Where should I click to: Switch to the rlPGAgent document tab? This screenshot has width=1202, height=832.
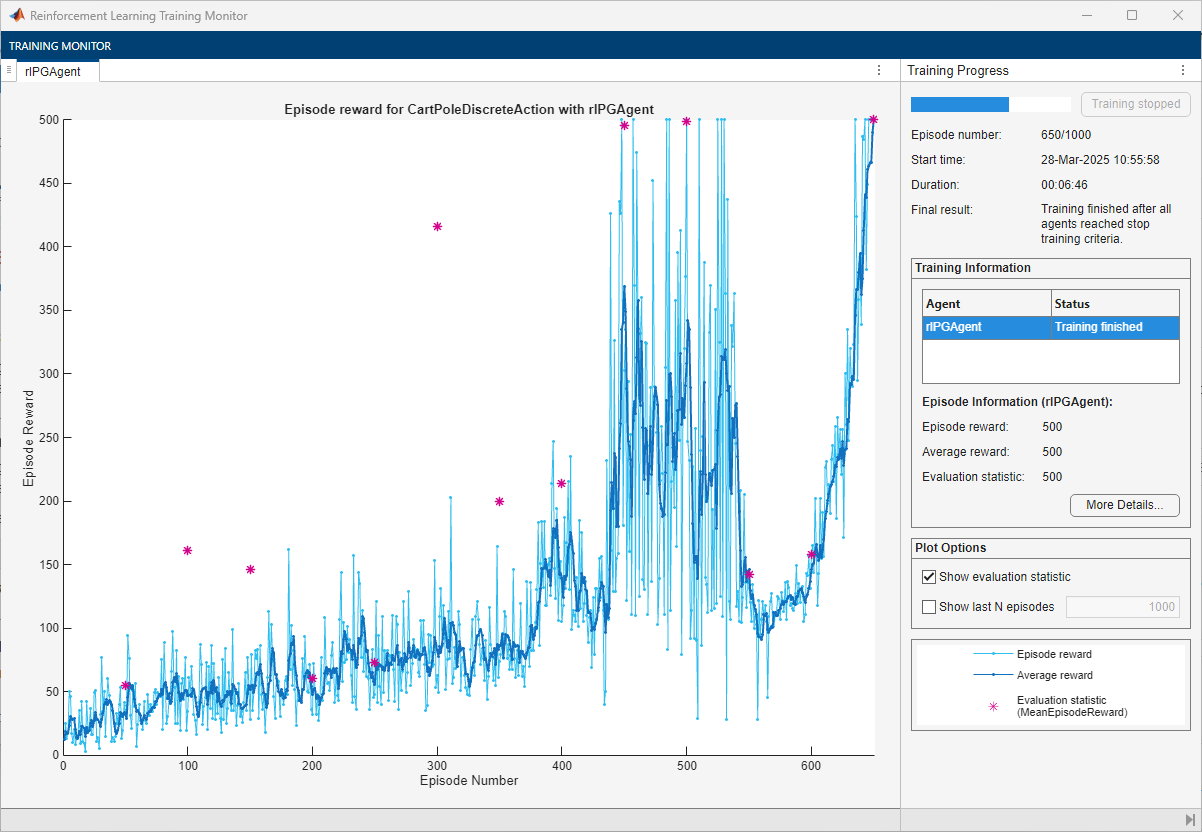click(54, 71)
